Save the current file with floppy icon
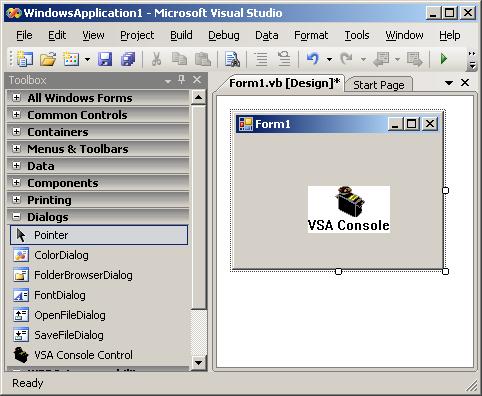482x396 pixels. 105,59
